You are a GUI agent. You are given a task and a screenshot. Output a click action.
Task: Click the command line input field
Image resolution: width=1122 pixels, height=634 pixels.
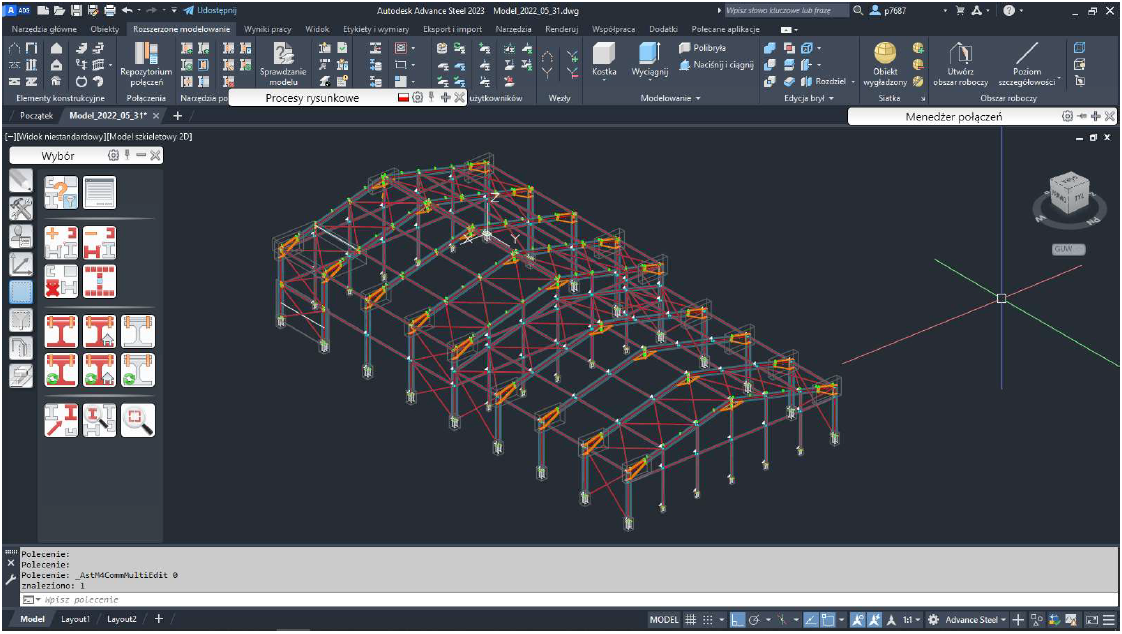click(x=300, y=600)
